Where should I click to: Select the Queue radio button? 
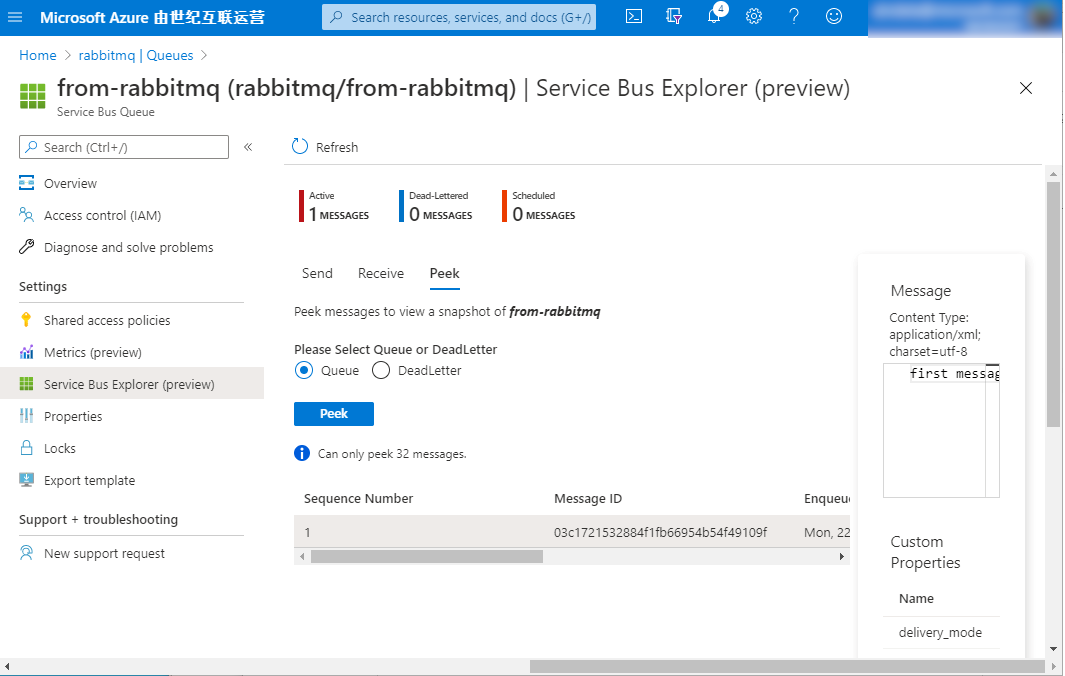pos(305,371)
